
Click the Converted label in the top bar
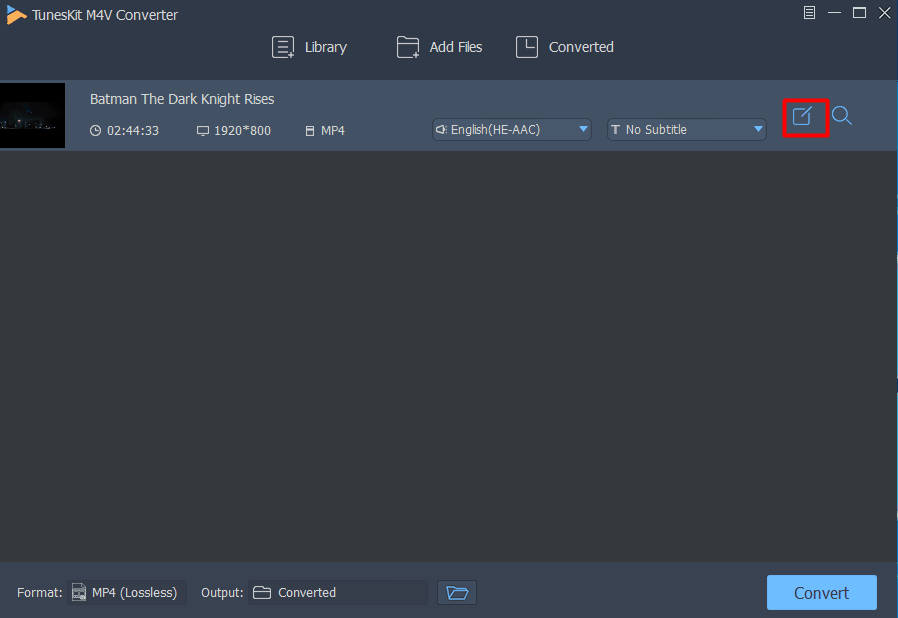tap(581, 47)
